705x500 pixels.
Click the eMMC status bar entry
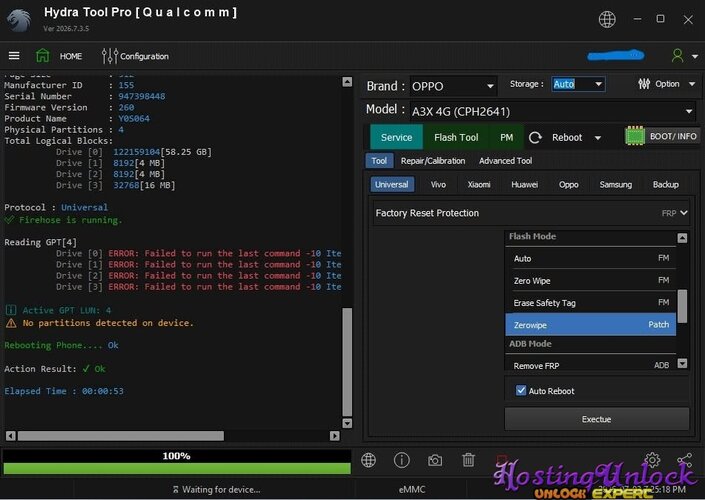pos(412,489)
